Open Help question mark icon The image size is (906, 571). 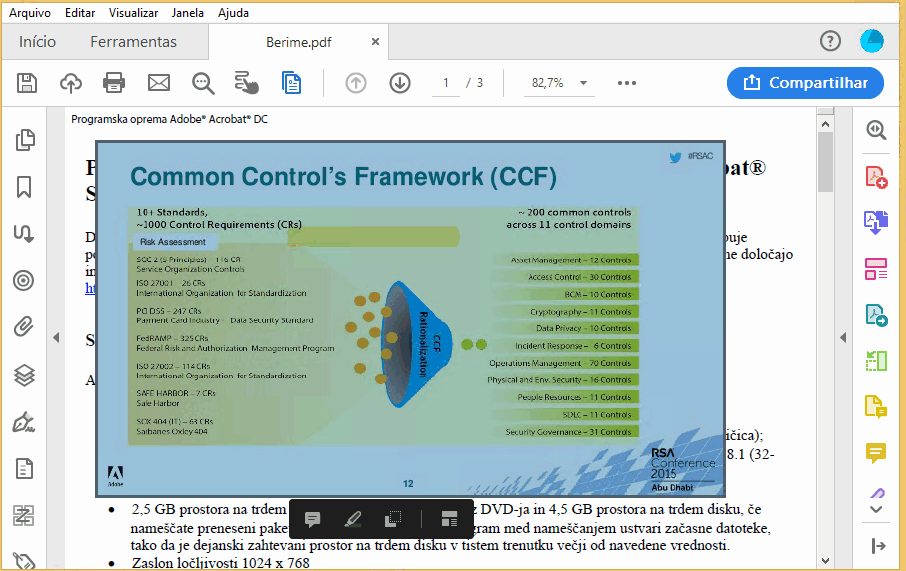pos(830,41)
